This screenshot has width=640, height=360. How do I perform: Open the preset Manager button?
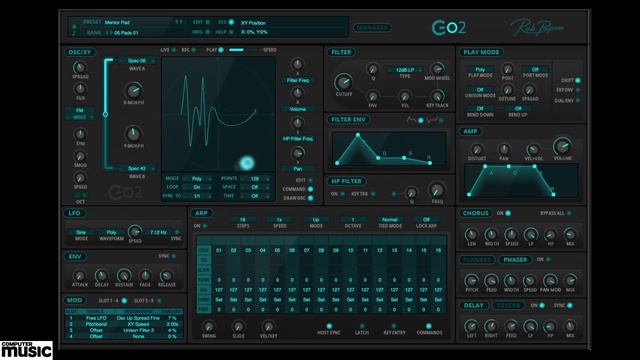pos(372,28)
